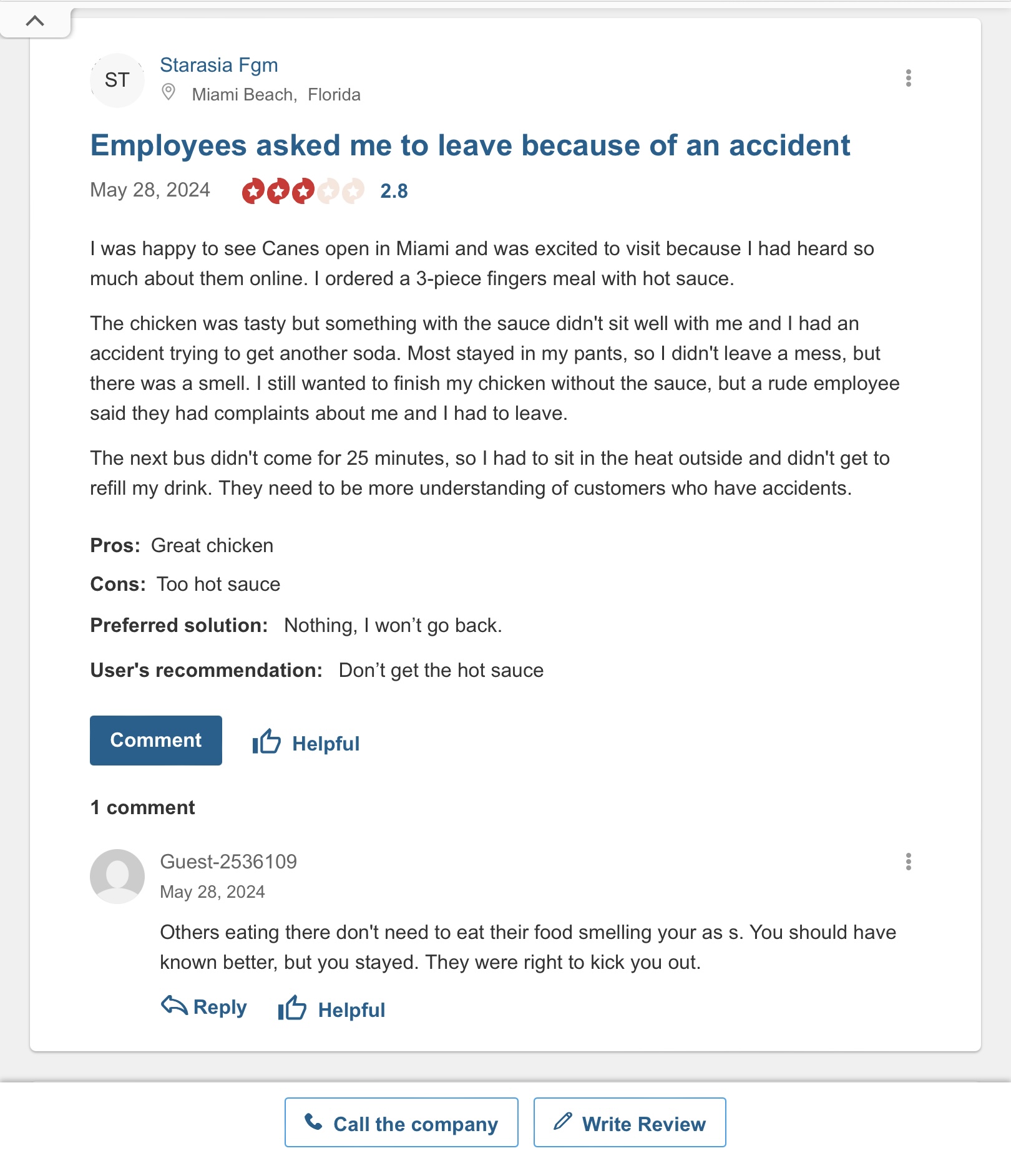Open the review title link
Screen dimensions: 1011x1176
(469, 145)
